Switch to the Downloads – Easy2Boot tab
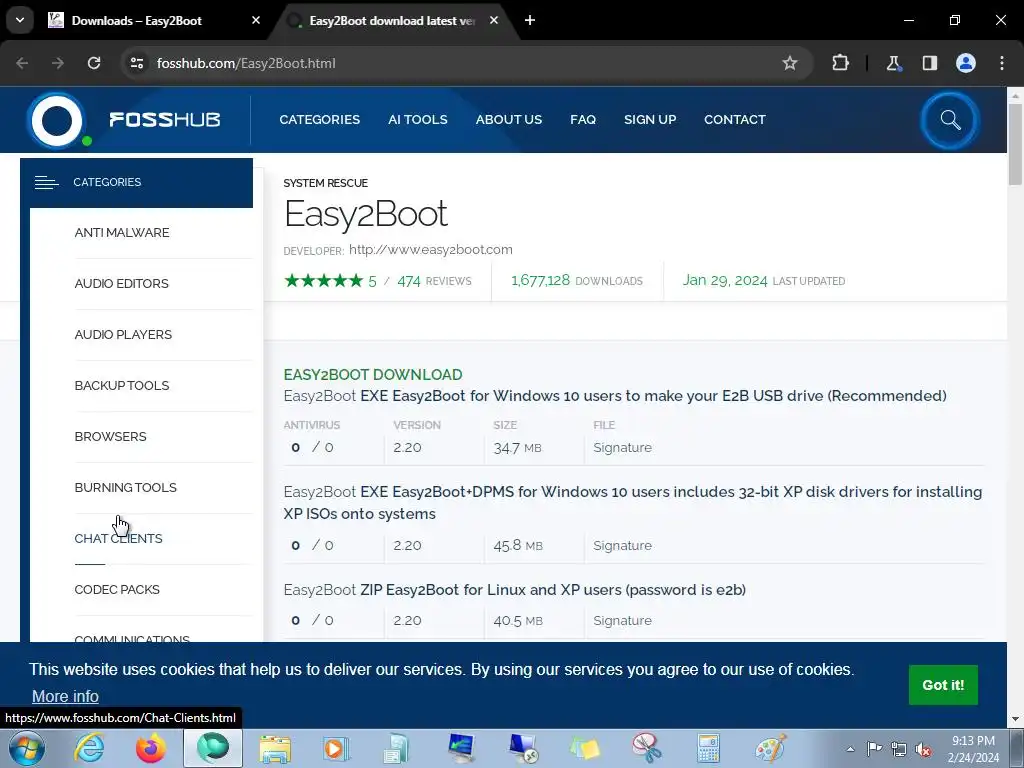The image size is (1024, 768). (153, 20)
